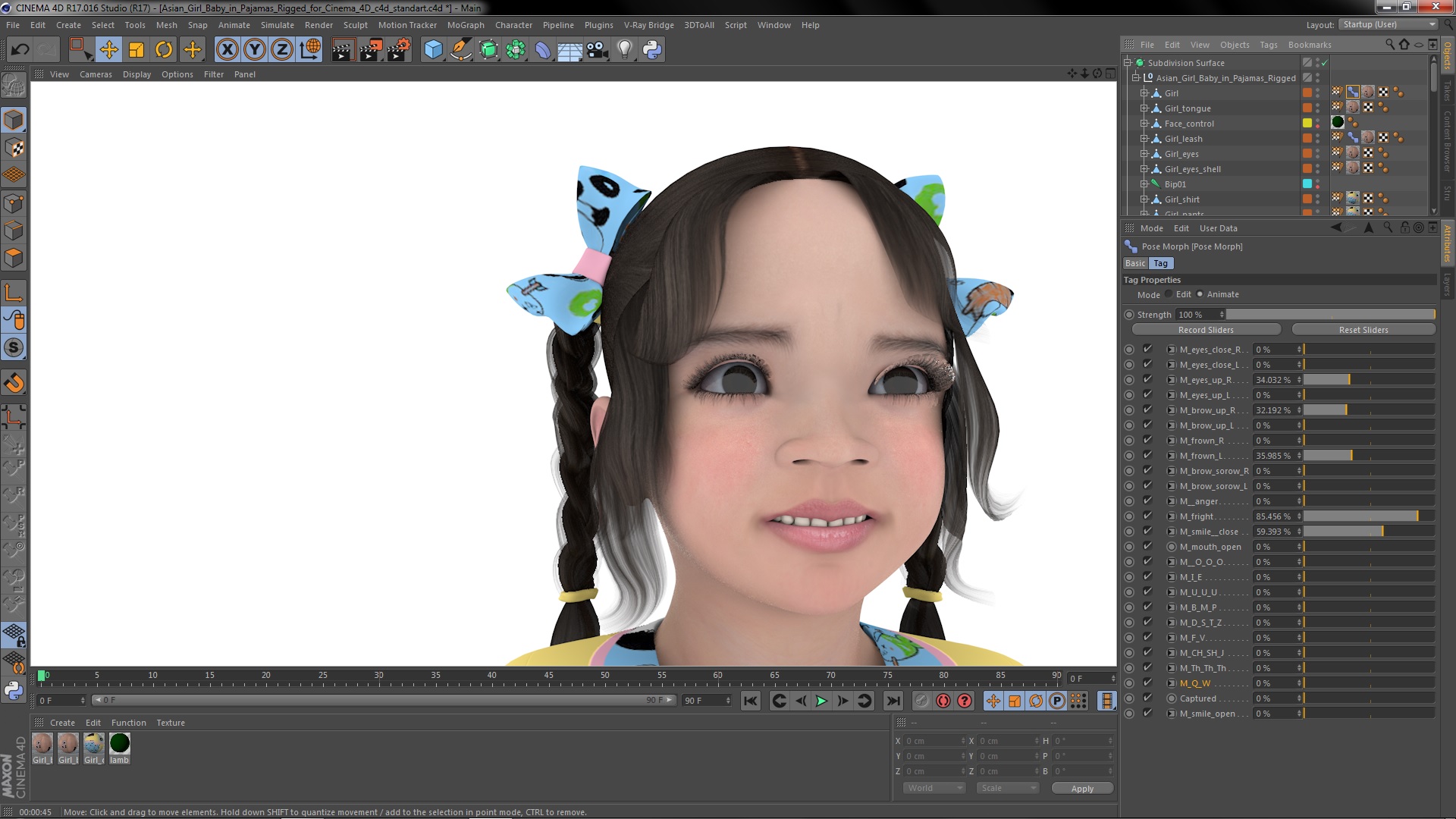Screen dimensions: 1456x819
Task: Open material manager Create menu
Action: [x=62, y=723]
